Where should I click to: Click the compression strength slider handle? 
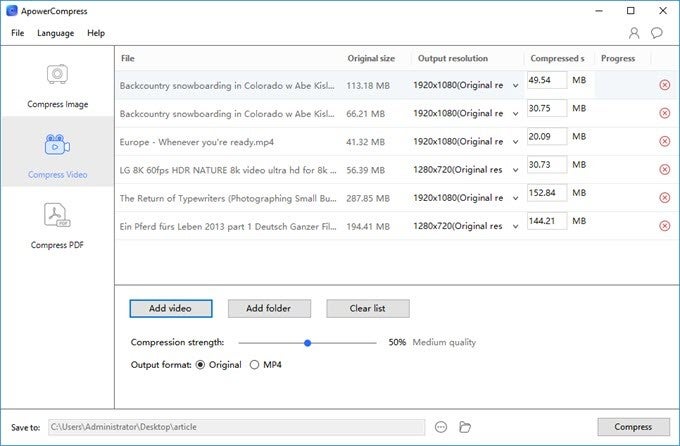coord(308,342)
